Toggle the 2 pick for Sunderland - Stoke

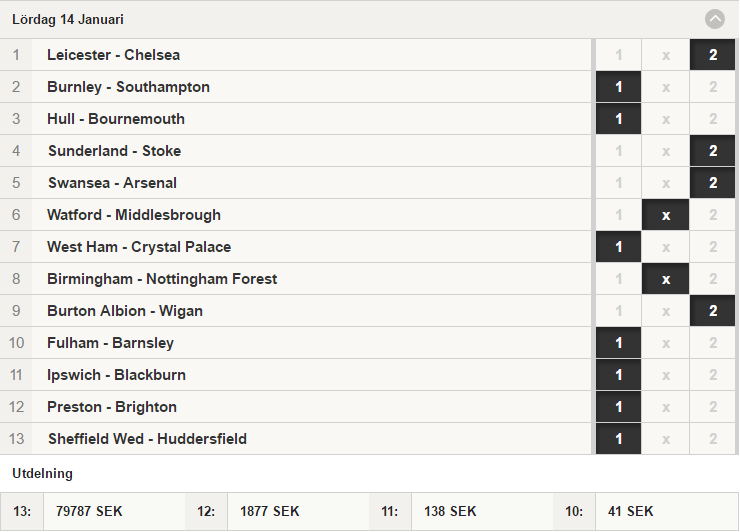pyautogui.click(x=713, y=151)
